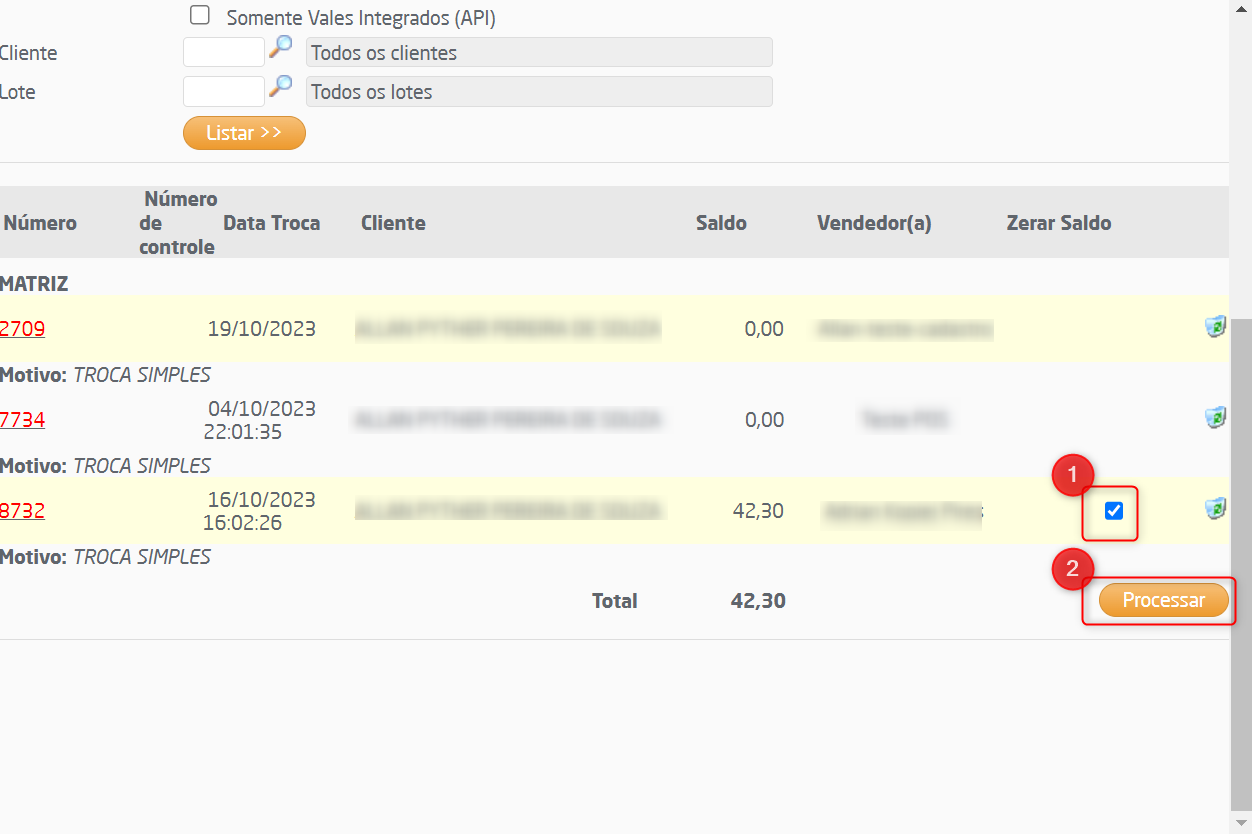Viewport: 1252px width, 834px height.
Task: Select date 16/10/2023 16:02:26
Action: tap(259, 511)
